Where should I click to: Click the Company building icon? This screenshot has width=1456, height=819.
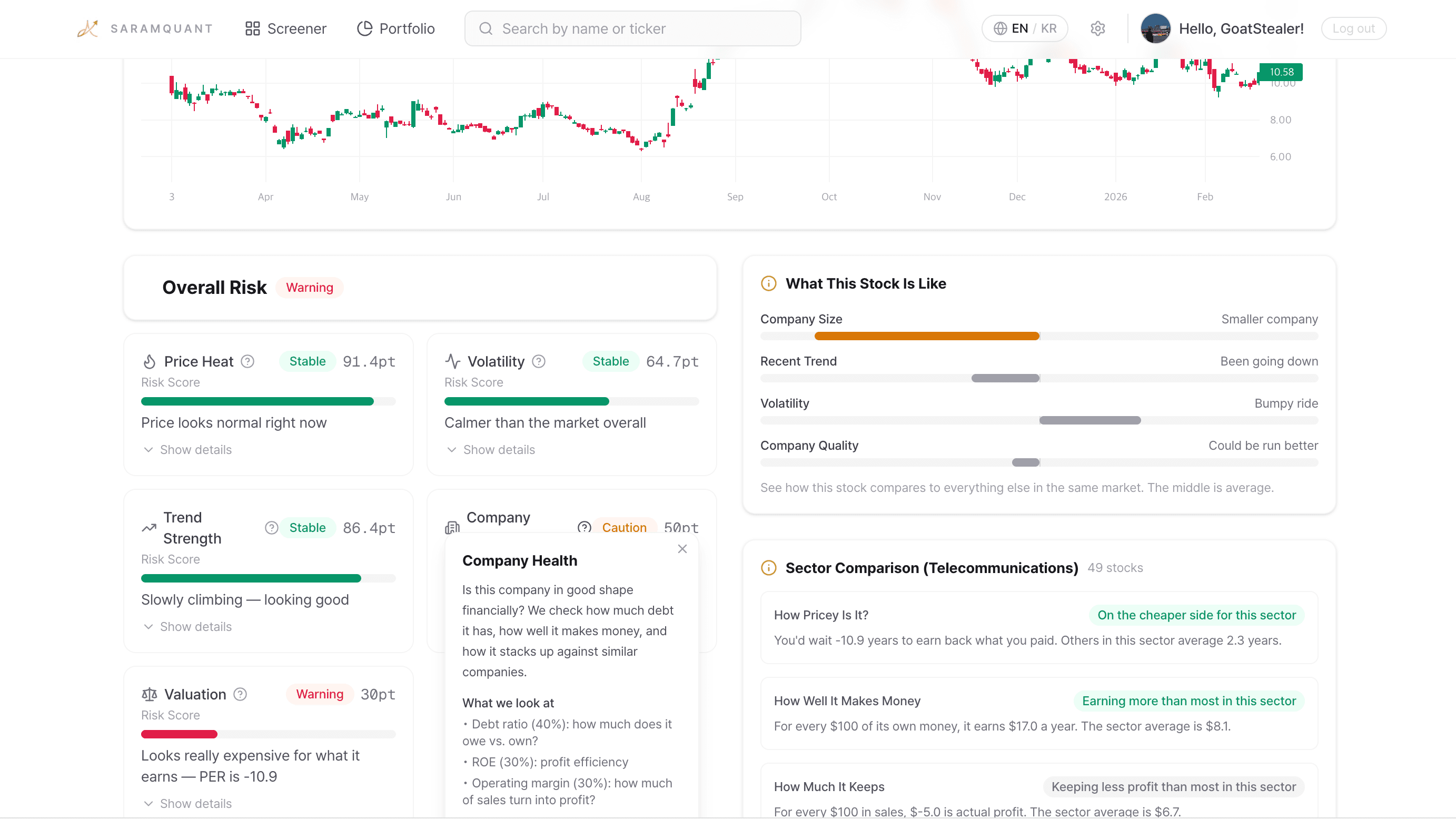[x=451, y=527]
